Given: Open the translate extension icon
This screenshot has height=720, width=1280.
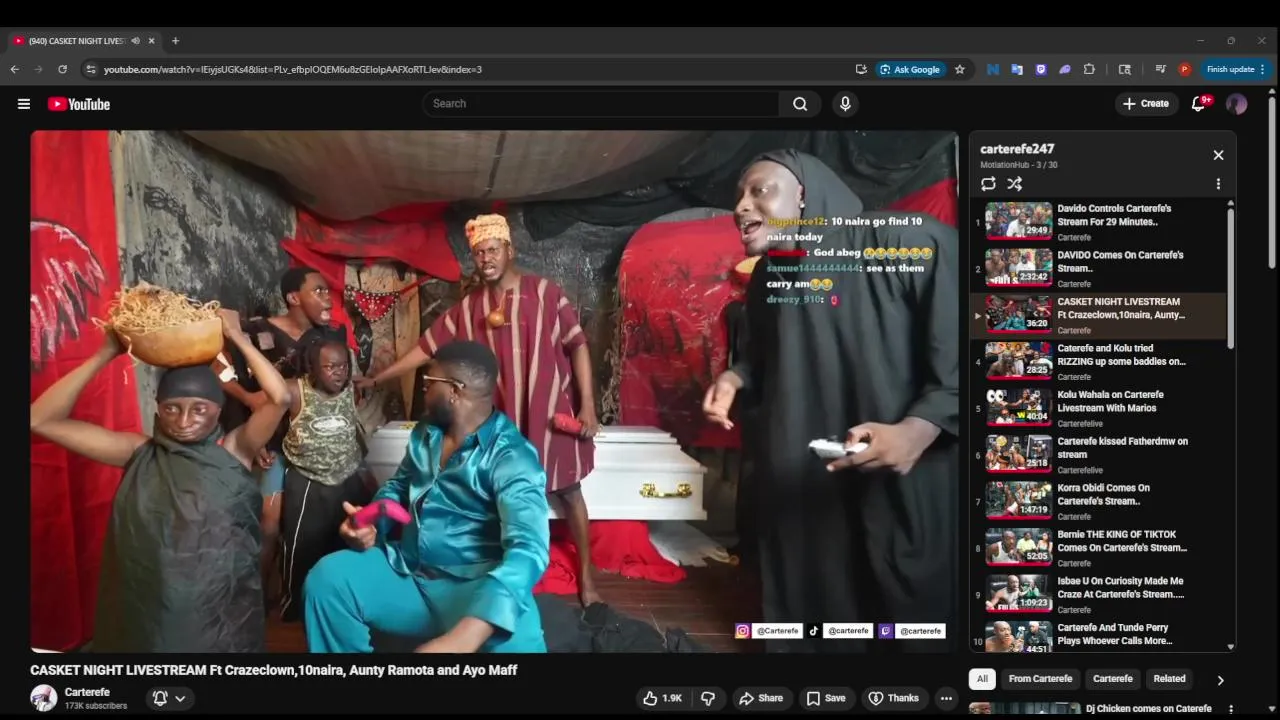Looking at the screenshot, I should pos(1017,69).
